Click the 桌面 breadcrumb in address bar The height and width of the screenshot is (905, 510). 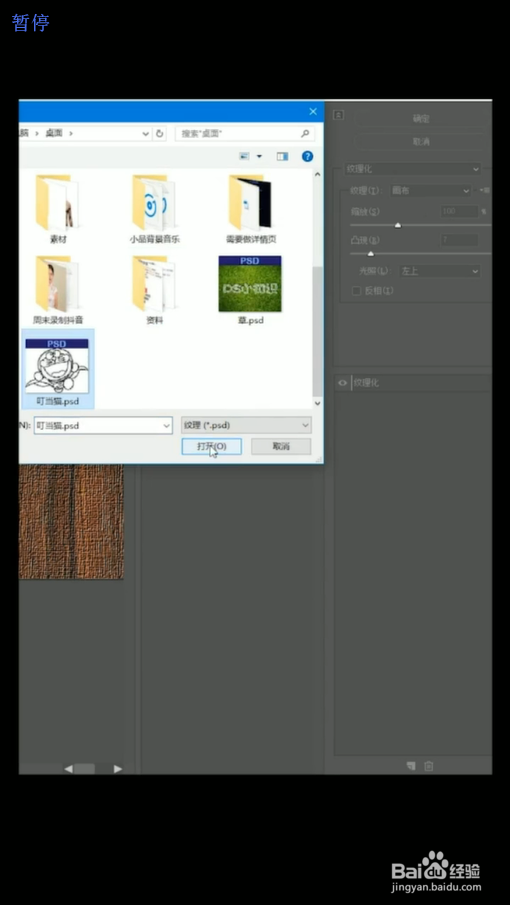pyautogui.click(x=54, y=133)
